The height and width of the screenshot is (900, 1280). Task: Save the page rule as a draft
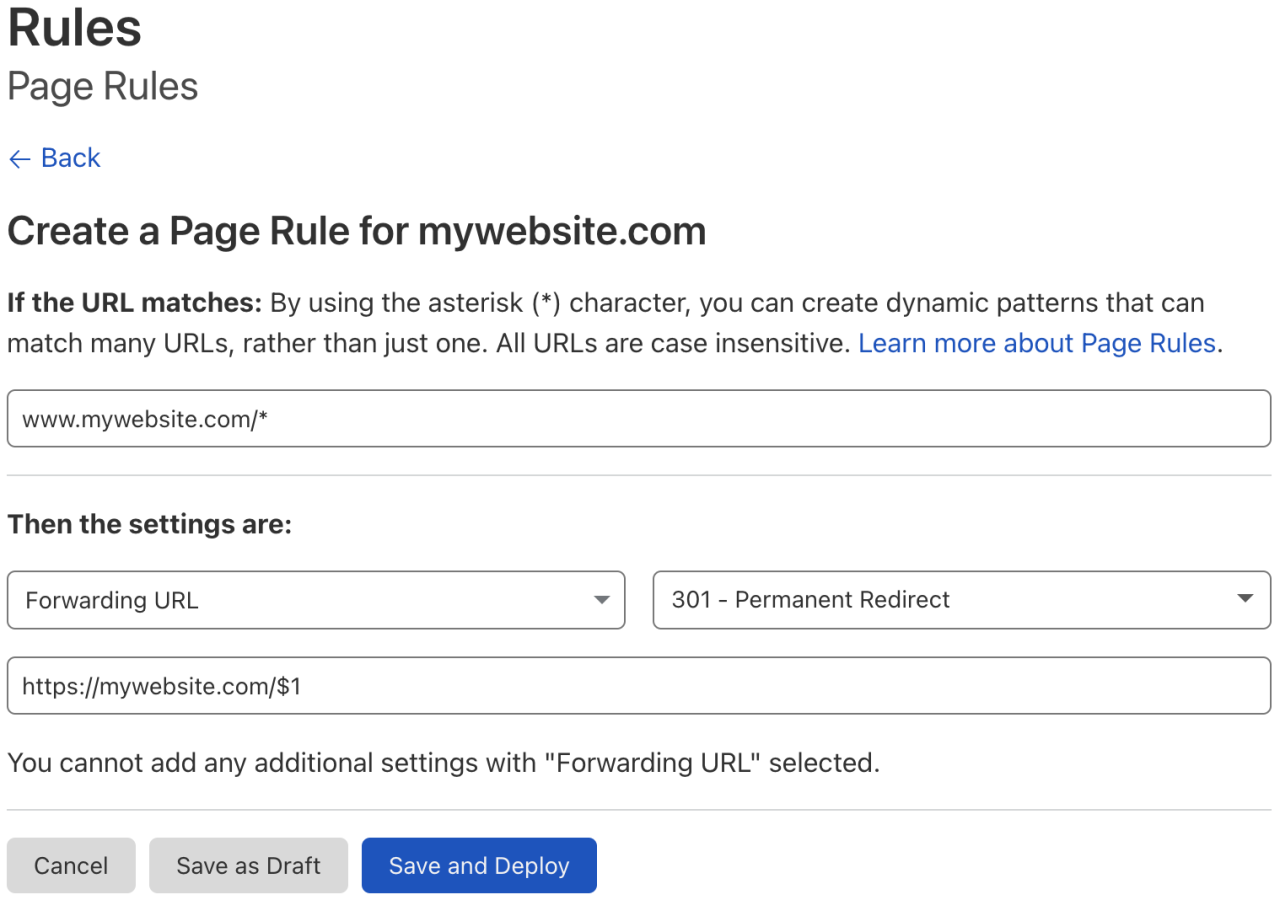point(248,865)
